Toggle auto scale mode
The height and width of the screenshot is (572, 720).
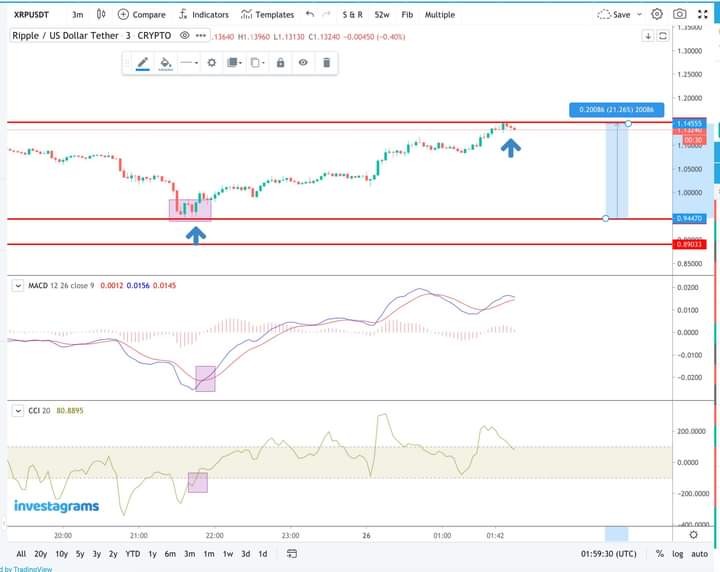pos(699,554)
